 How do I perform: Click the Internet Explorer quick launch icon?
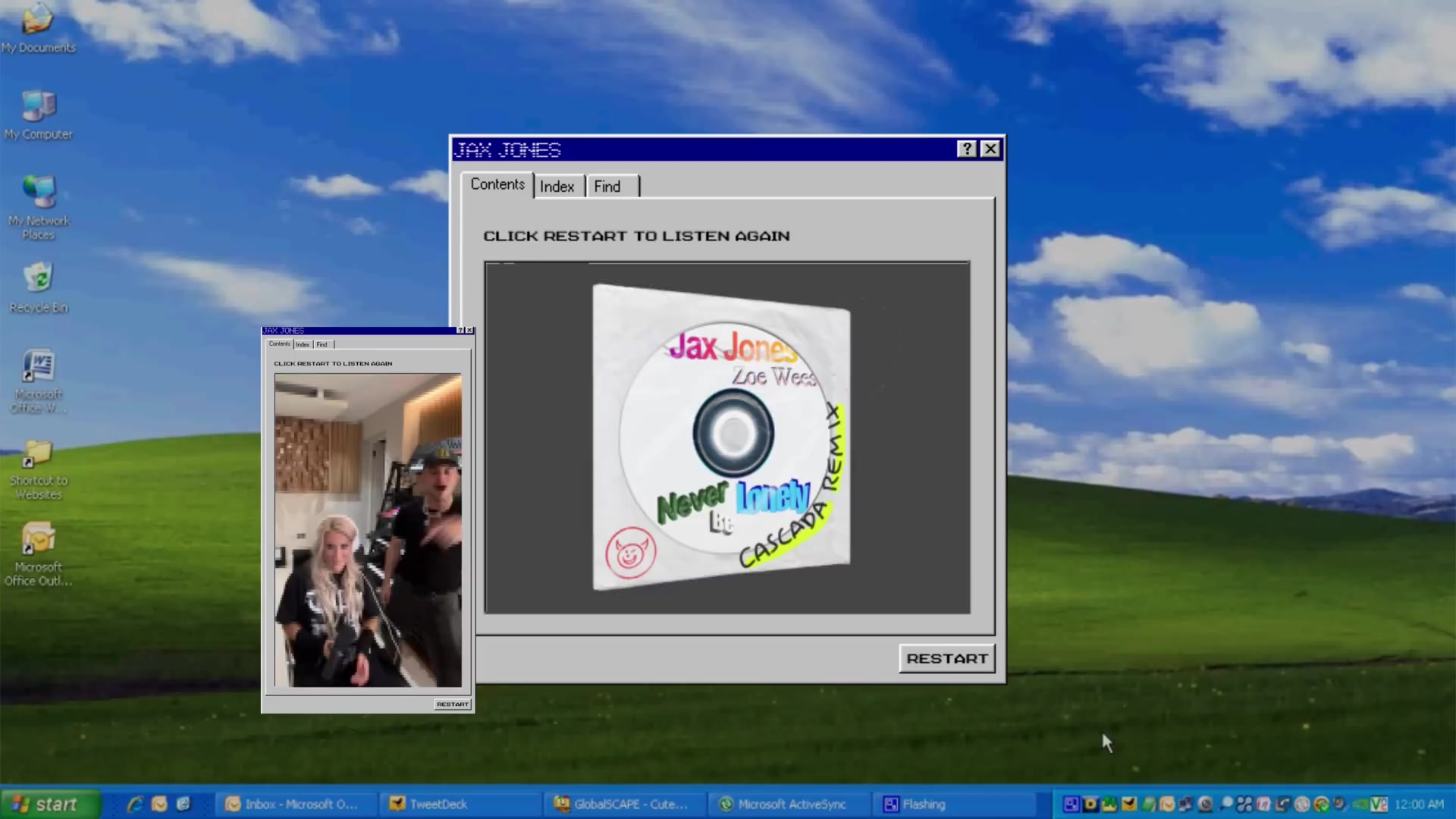pos(135,804)
